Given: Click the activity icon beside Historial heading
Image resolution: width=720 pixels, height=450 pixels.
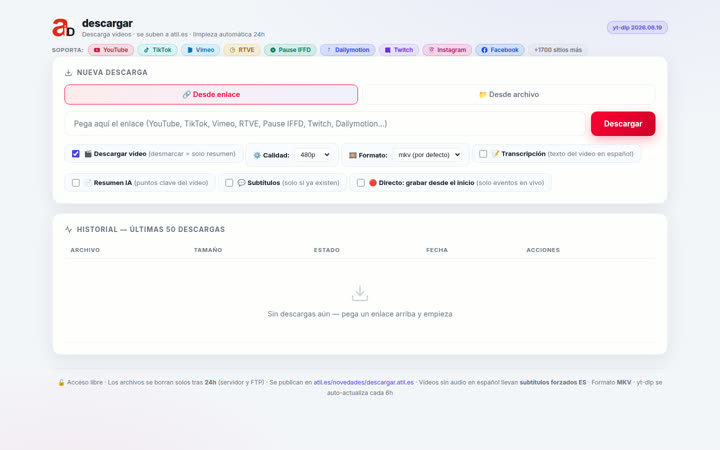Looking at the screenshot, I should (68, 229).
